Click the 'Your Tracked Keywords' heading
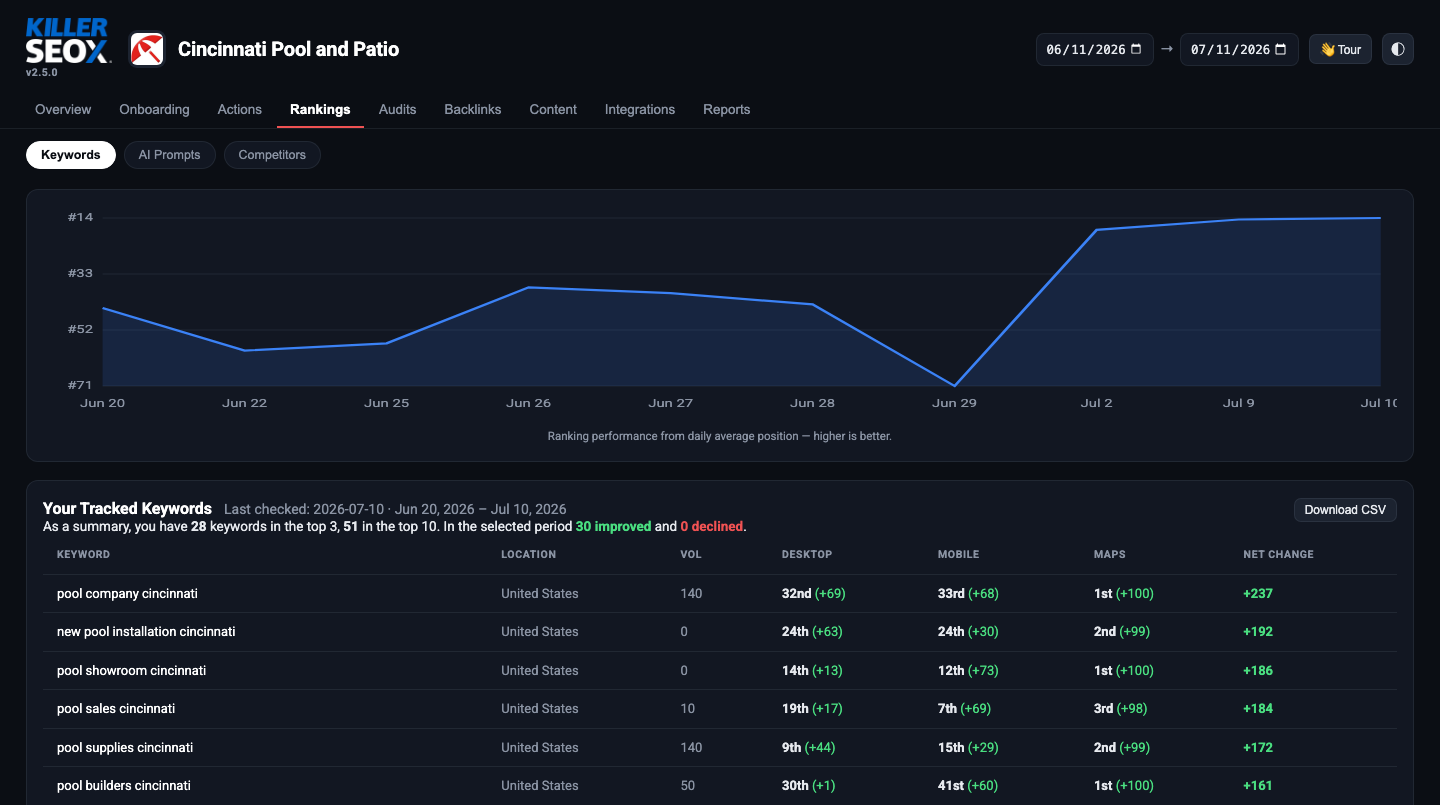1440x805 pixels. (x=127, y=508)
